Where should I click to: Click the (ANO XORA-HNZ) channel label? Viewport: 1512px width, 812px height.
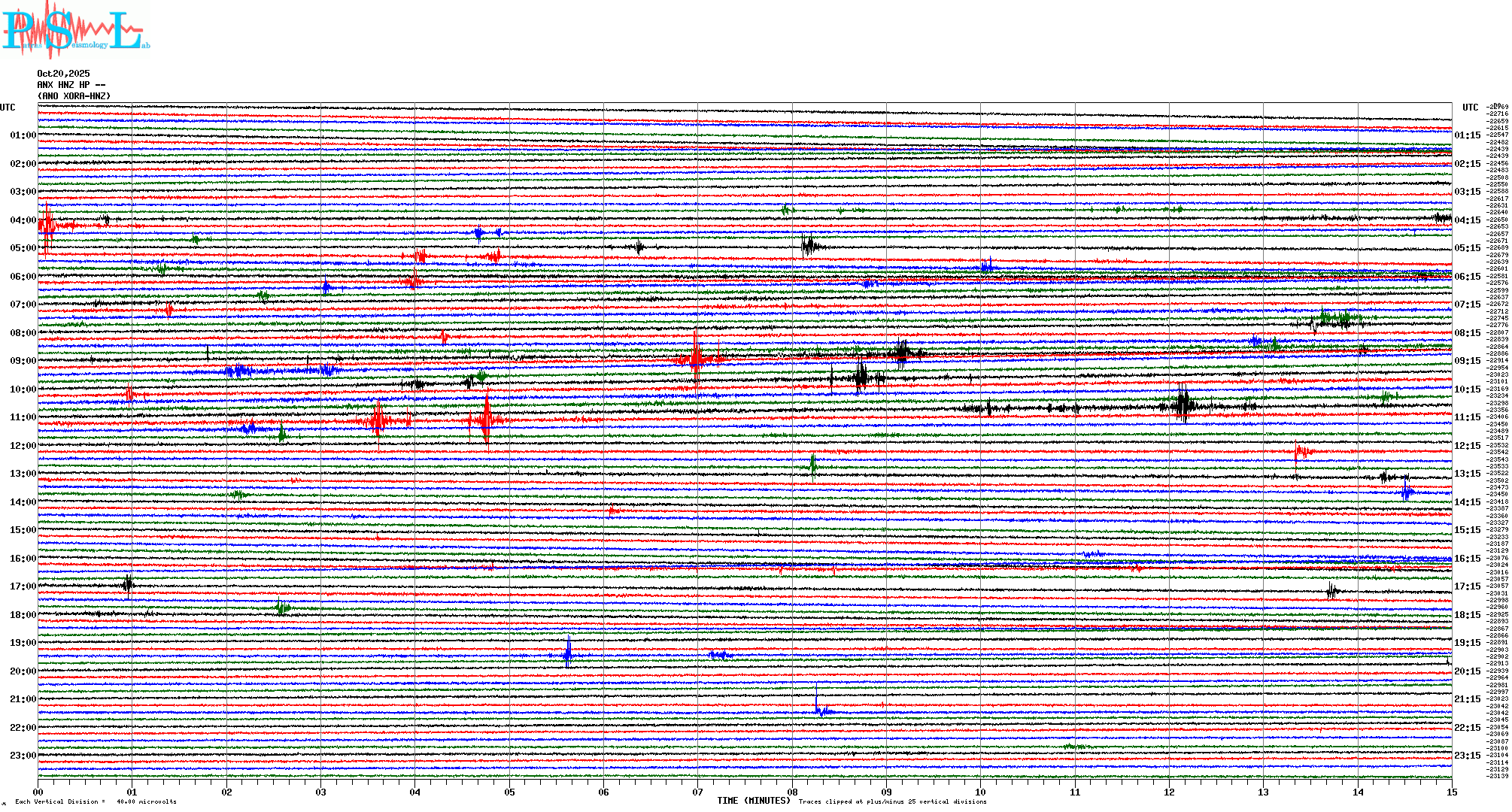tap(74, 96)
